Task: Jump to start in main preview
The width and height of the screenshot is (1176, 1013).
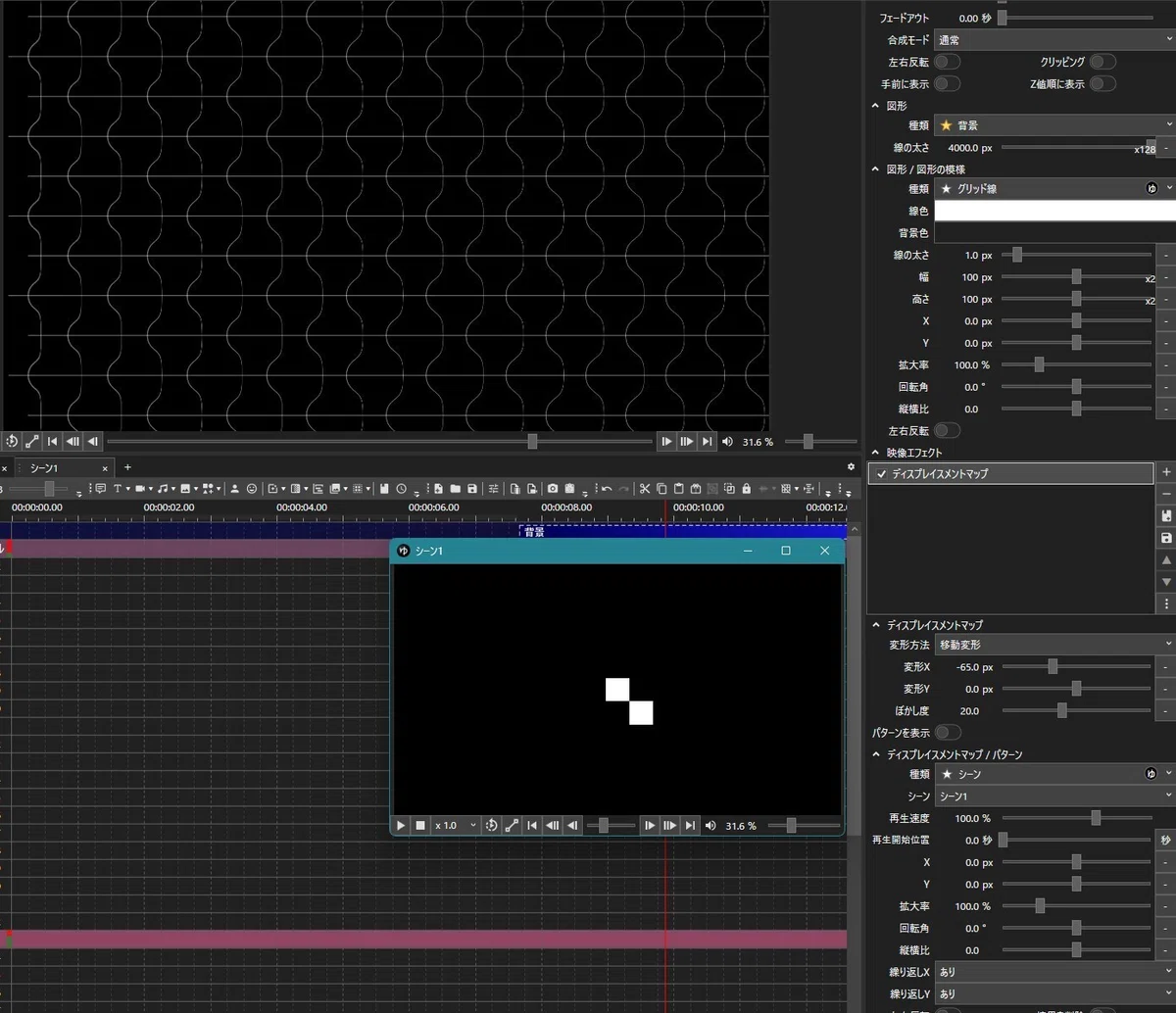Action: [53, 442]
